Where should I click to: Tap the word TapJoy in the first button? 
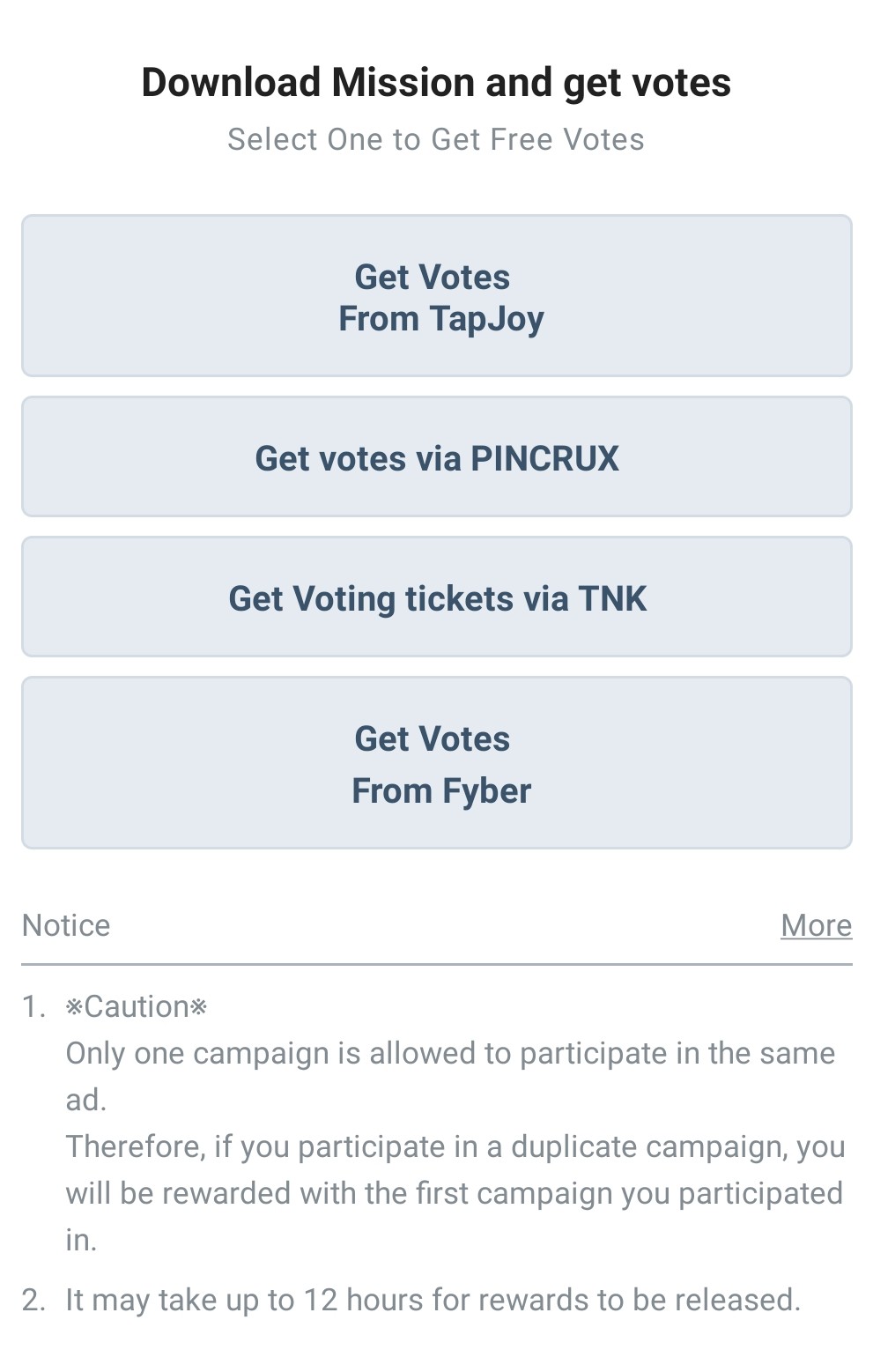pyautogui.click(x=486, y=319)
